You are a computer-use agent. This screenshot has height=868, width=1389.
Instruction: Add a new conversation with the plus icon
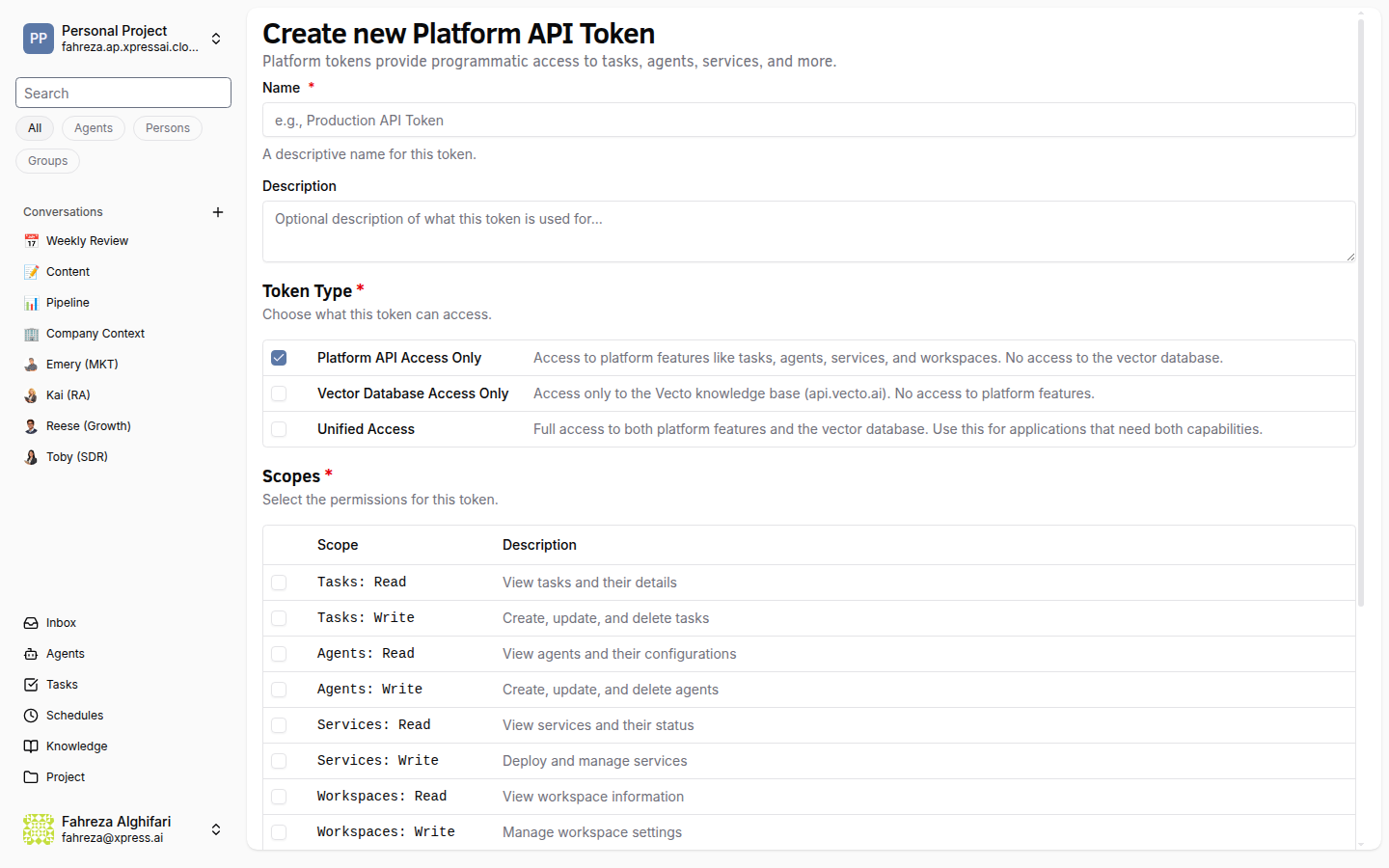tap(218, 212)
